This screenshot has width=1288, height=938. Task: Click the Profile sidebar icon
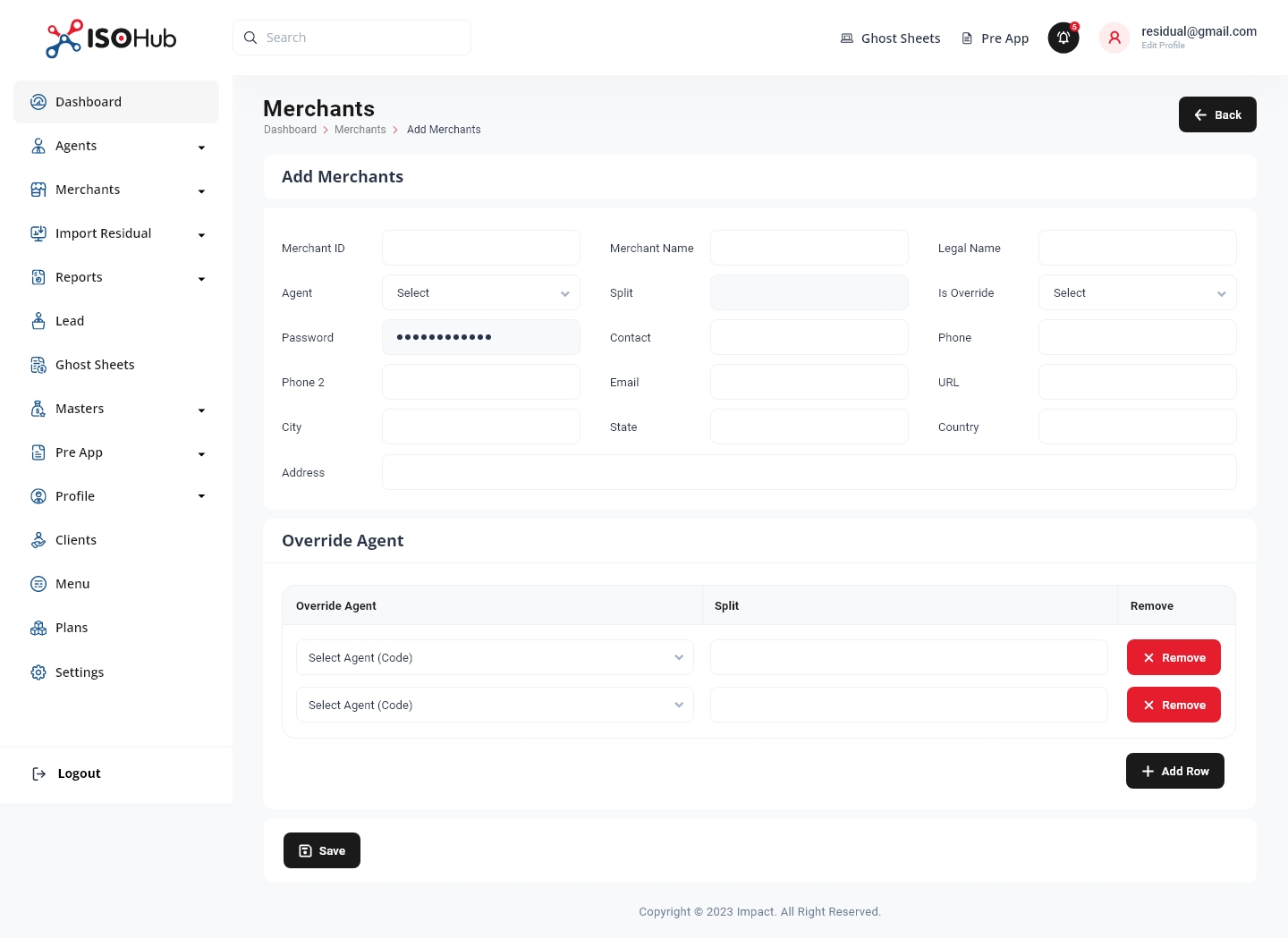38,496
